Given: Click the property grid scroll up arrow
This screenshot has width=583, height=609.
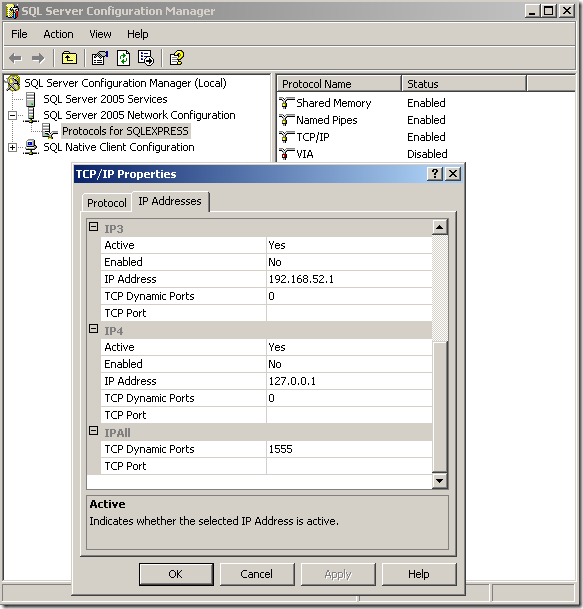Looking at the screenshot, I should click(440, 227).
